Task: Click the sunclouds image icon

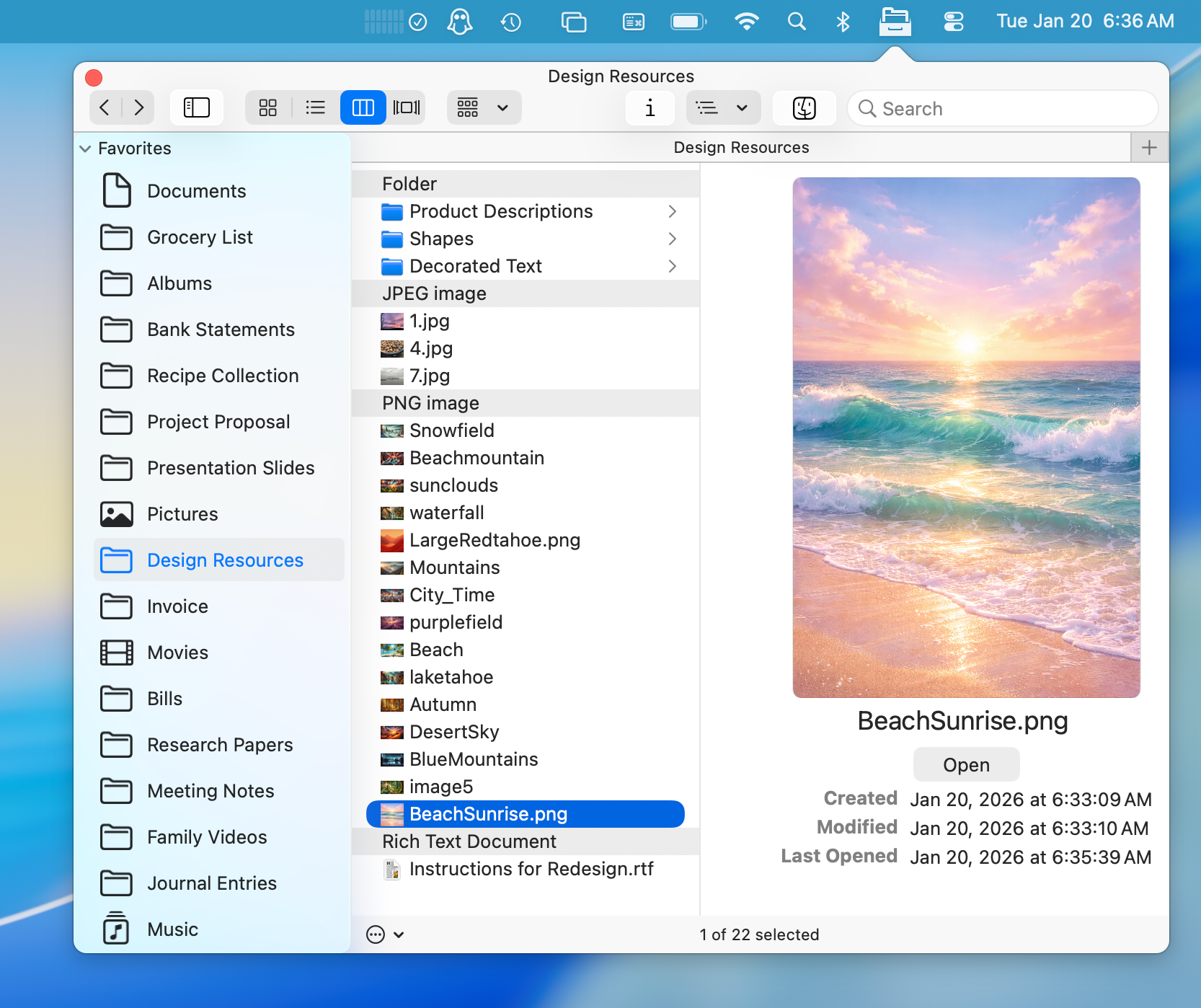Action: point(392,485)
